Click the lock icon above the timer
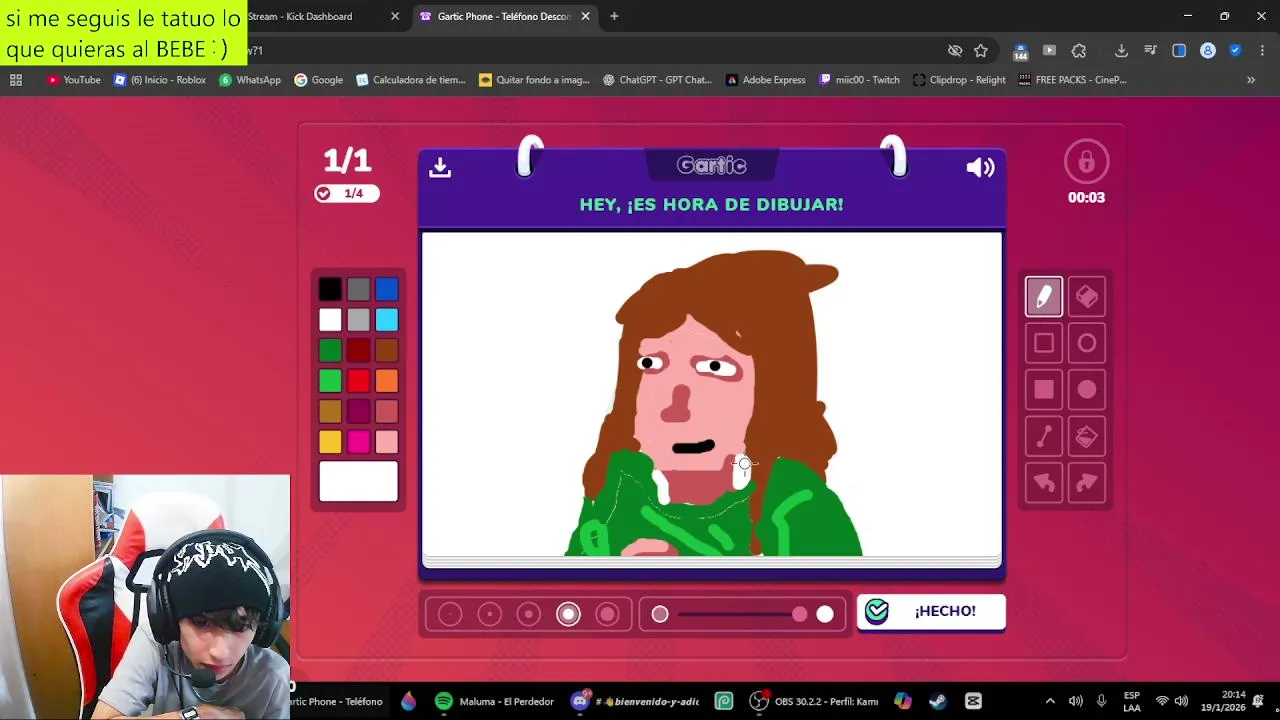The width and height of the screenshot is (1280, 720). pos(1086,161)
